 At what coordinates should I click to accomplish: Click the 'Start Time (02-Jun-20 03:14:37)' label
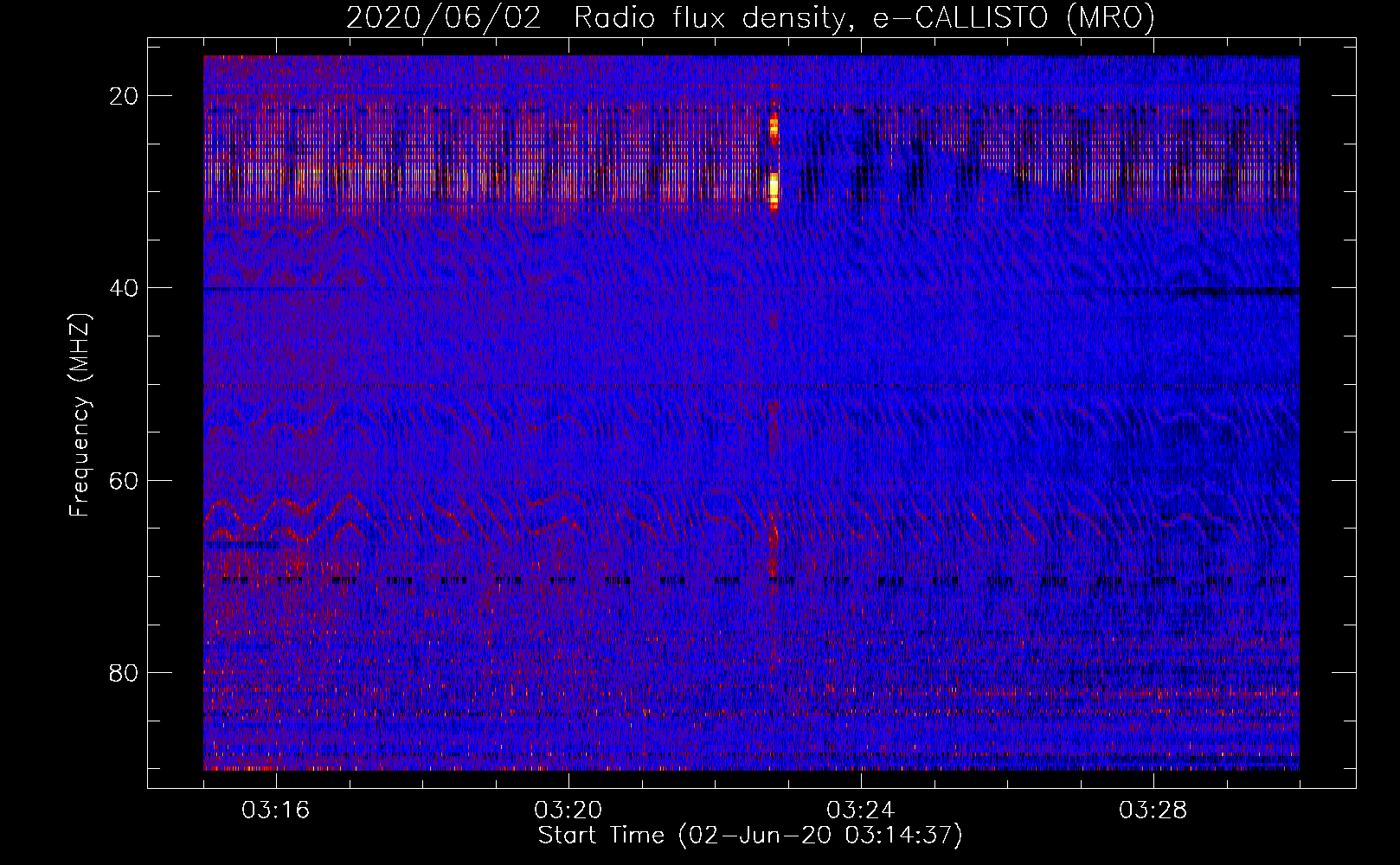click(x=750, y=836)
